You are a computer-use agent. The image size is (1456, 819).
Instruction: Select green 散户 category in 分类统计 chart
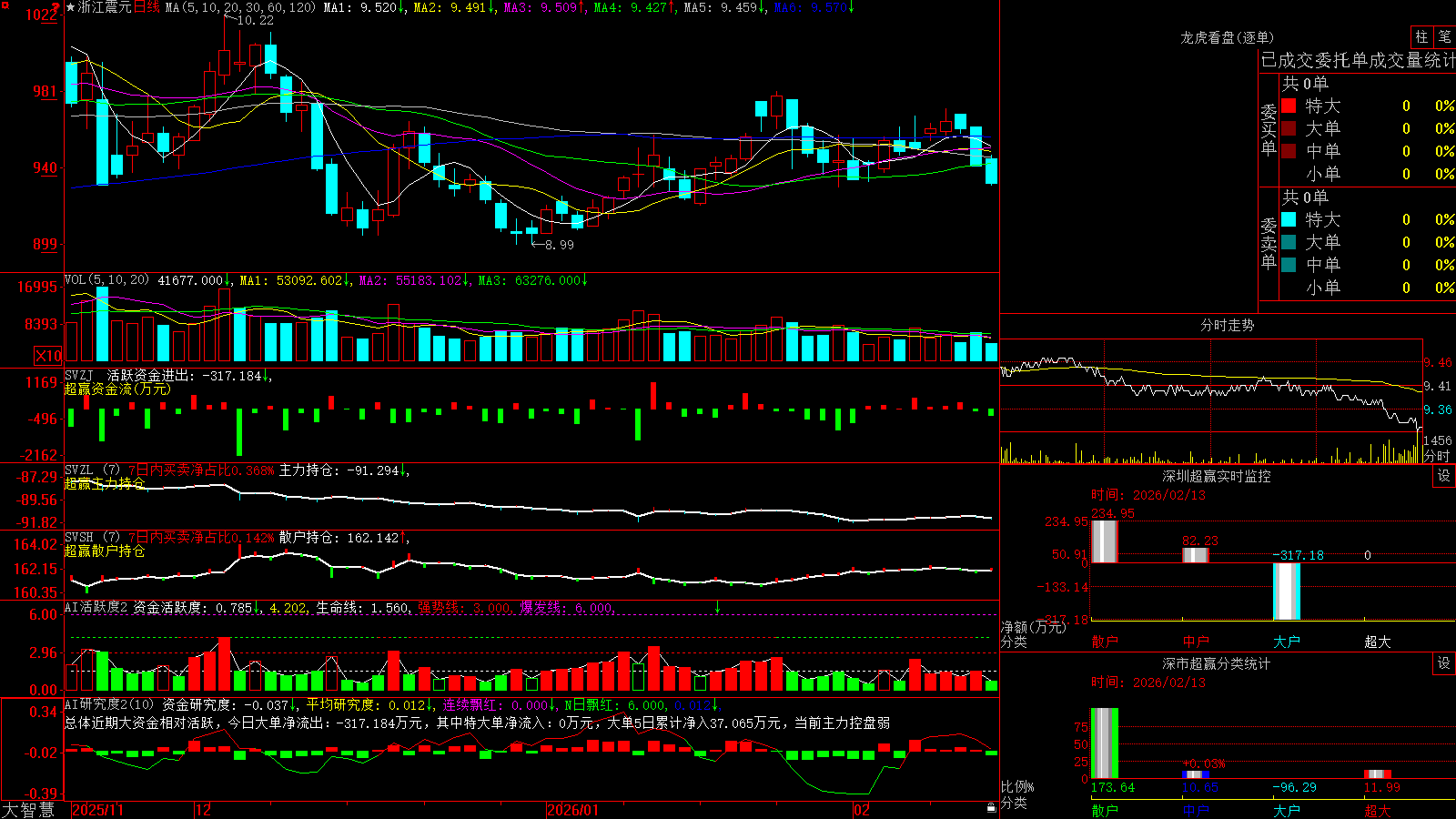pyautogui.click(x=1105, y=810)
